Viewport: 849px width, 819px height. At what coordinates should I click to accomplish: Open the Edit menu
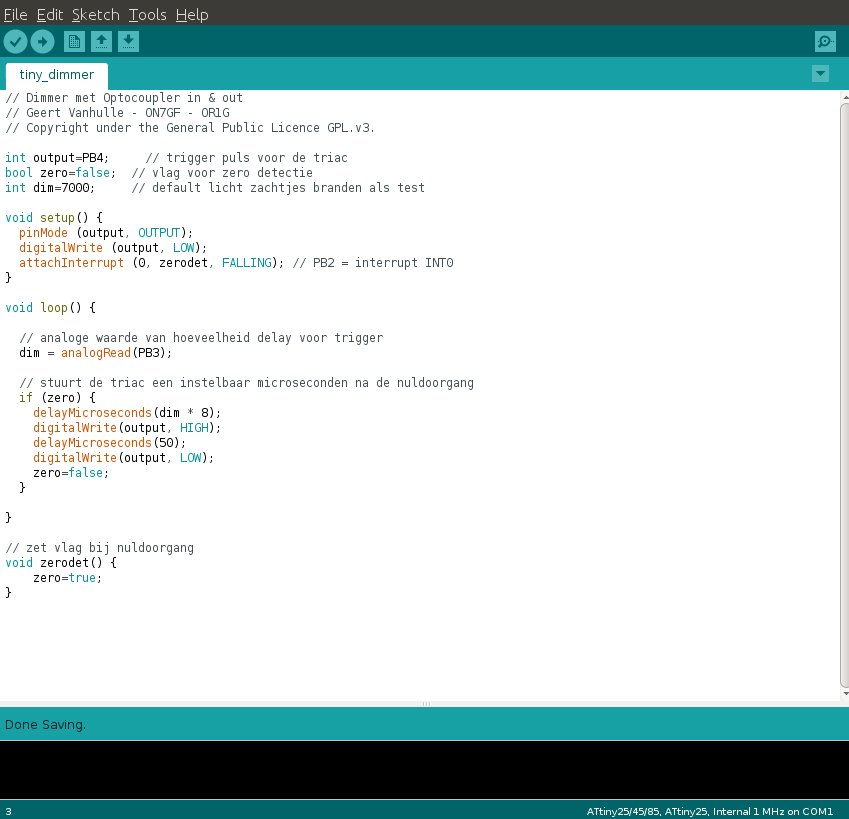(x=48, y=15)
